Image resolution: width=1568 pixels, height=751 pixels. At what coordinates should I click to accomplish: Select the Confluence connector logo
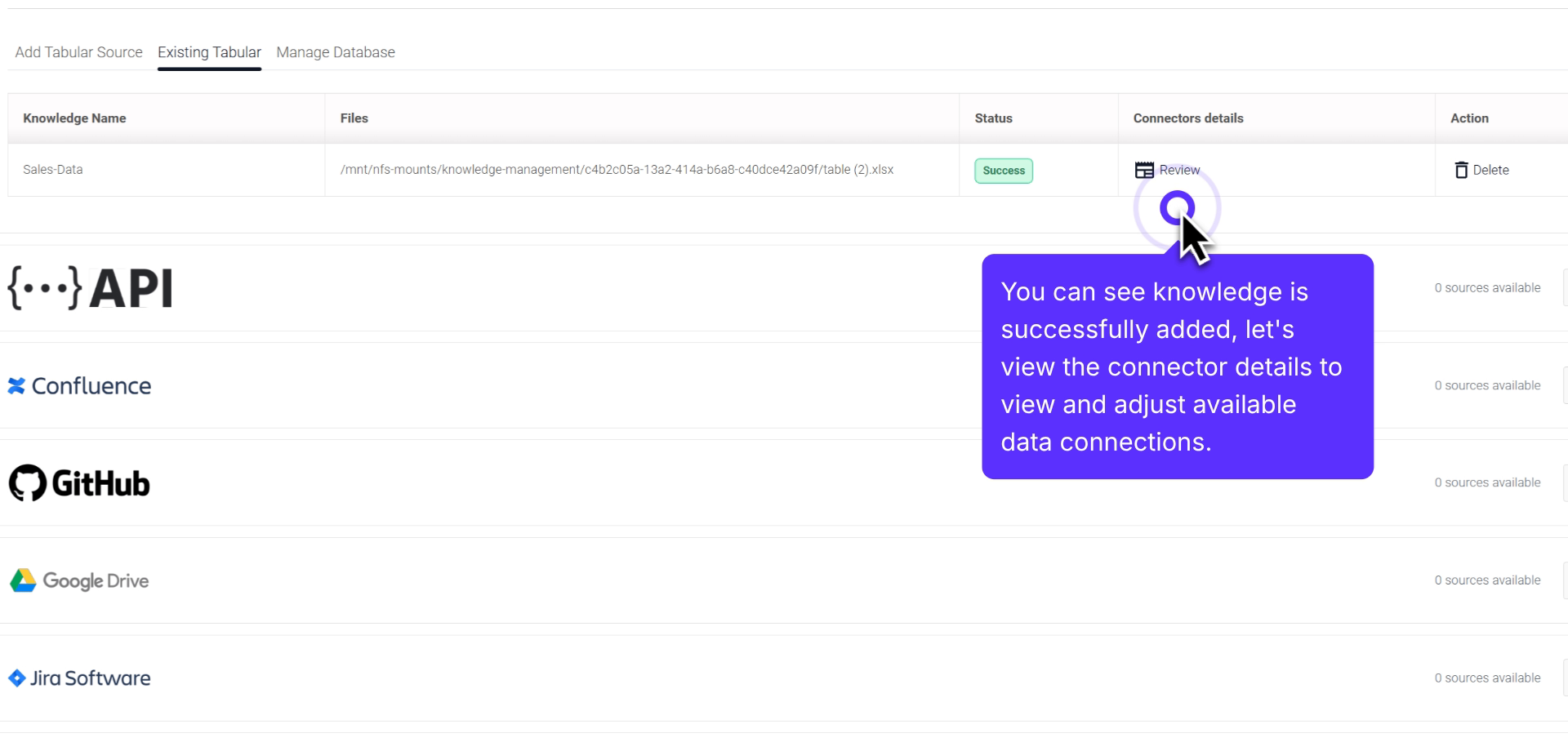16,385
